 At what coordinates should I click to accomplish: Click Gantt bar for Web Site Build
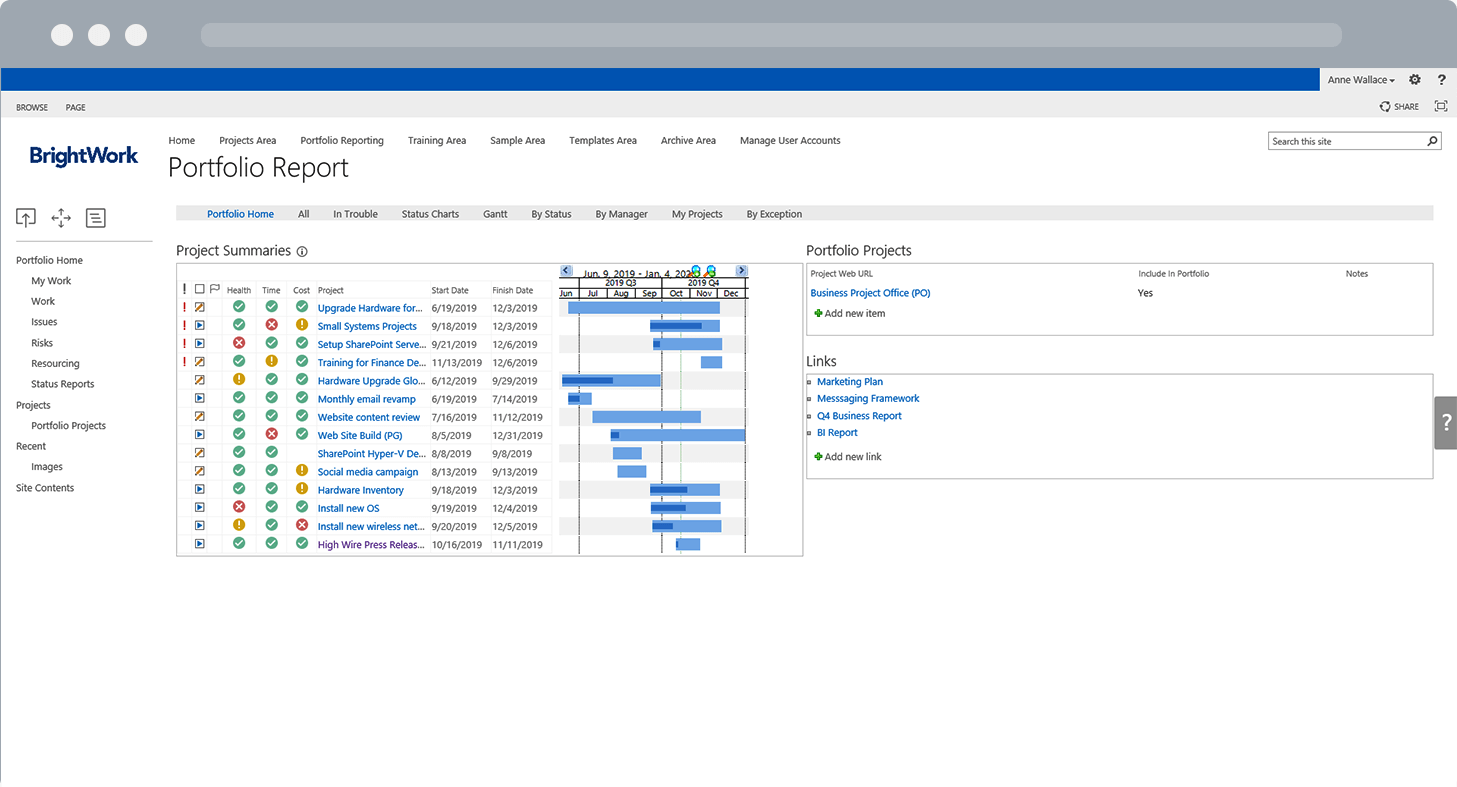coord(678,435)
